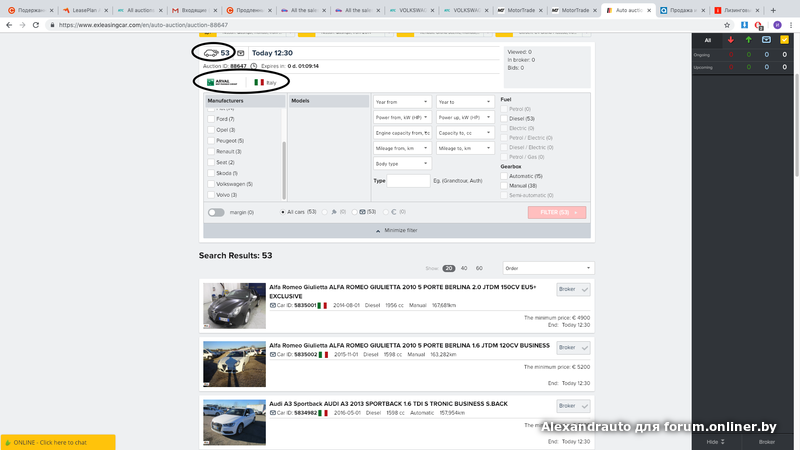This screenshot has width=800, height=450.
Task: Open the Mileage to km dropdown
Action: (465, 148)
